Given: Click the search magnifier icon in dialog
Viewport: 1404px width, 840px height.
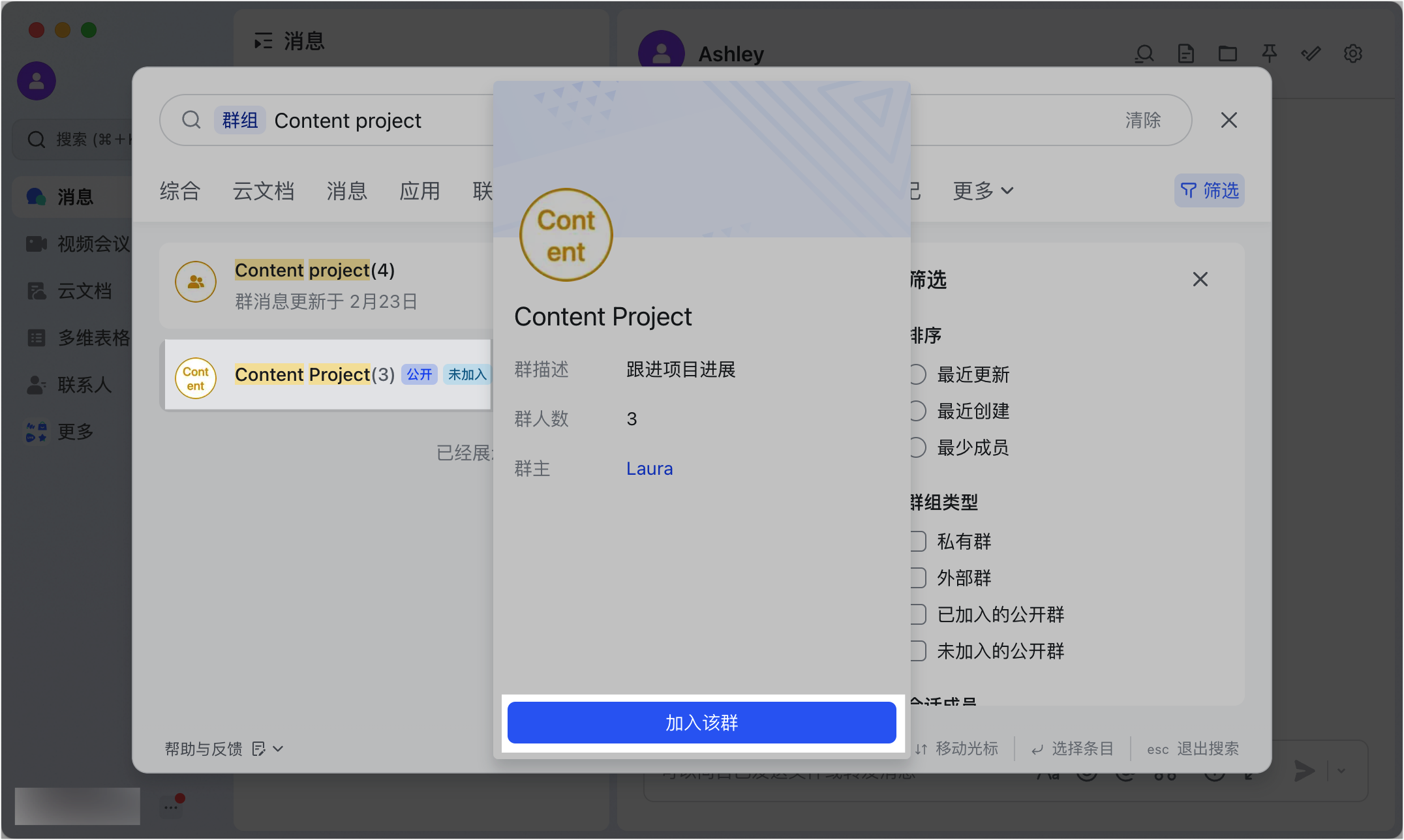Looking at the screenshot, I should (191, 120).
